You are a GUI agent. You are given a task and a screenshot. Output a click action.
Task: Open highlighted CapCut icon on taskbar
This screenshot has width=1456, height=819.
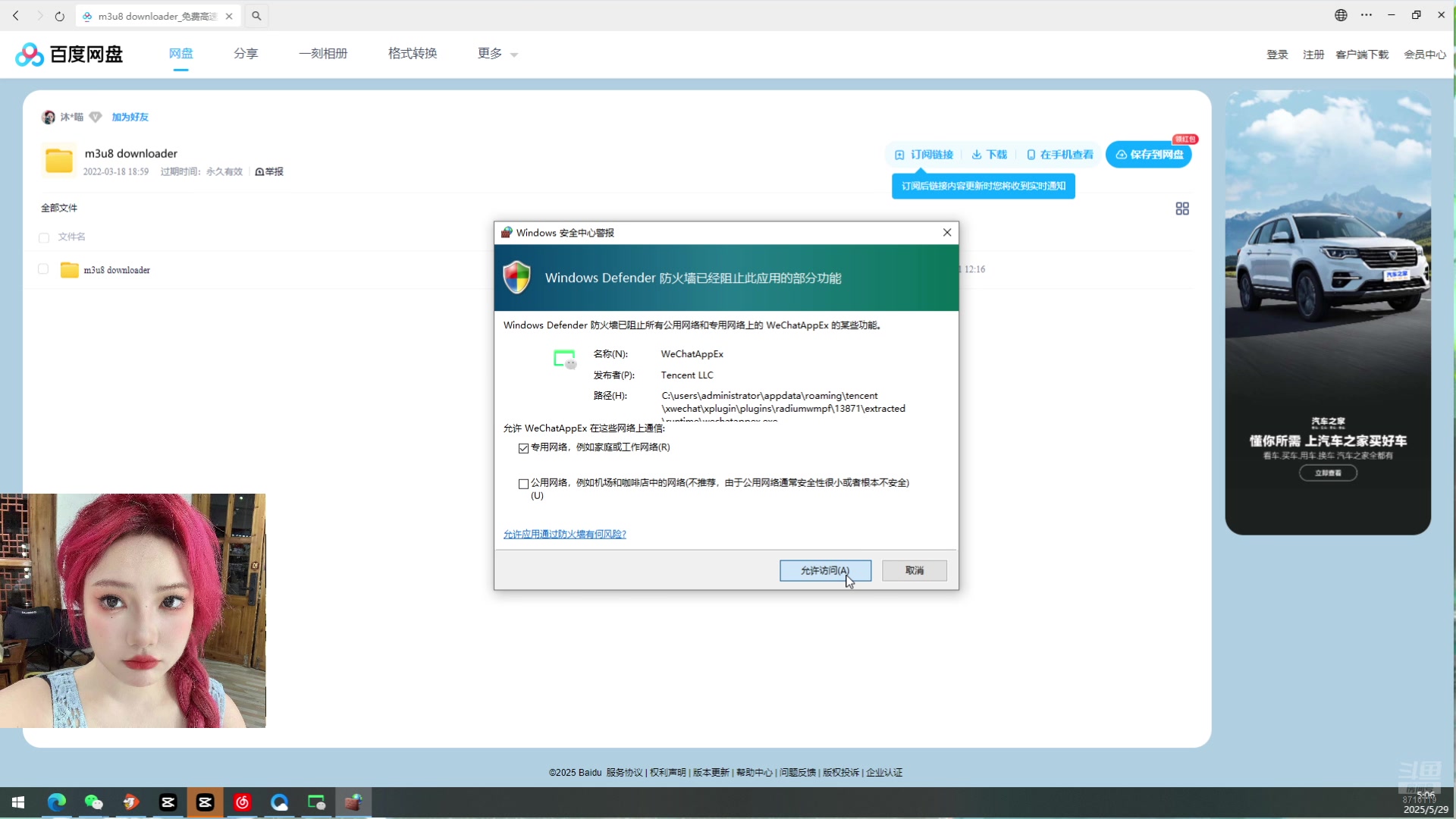pyautogui.click(x=205, y=802)
